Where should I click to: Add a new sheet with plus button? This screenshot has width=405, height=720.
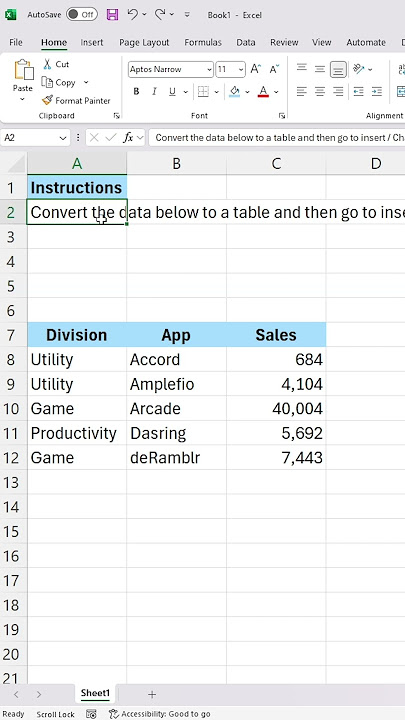(152, 694)
